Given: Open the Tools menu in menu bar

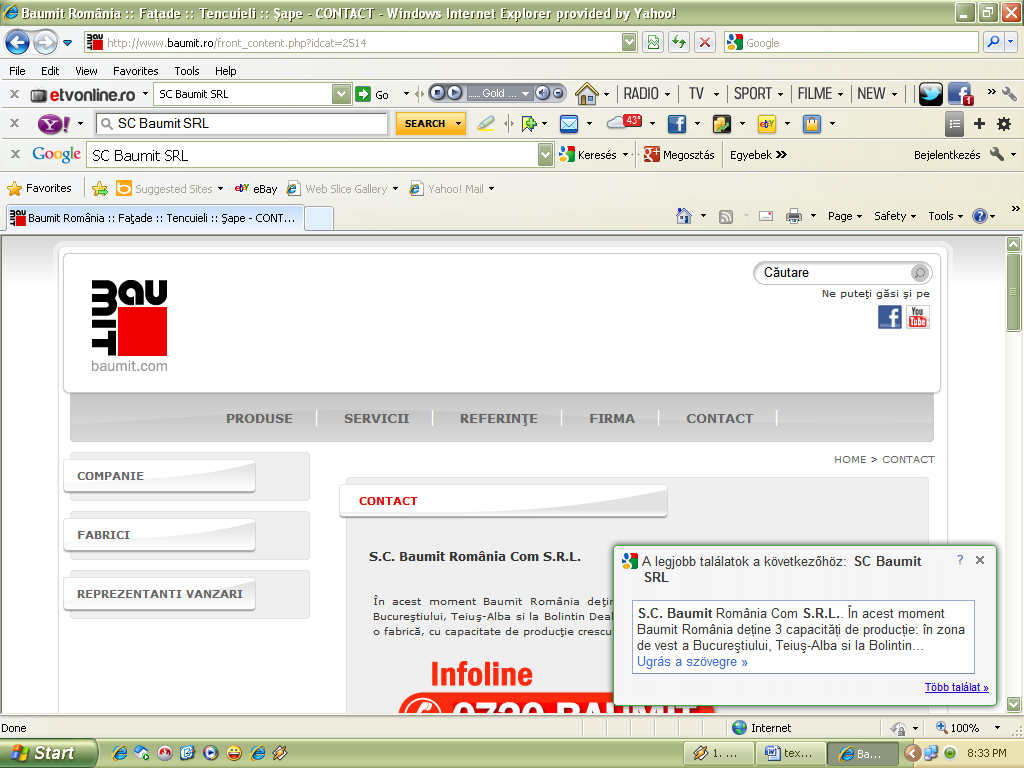Looking at the screenshot, I should pyautogui.click(x=187, y=71).
